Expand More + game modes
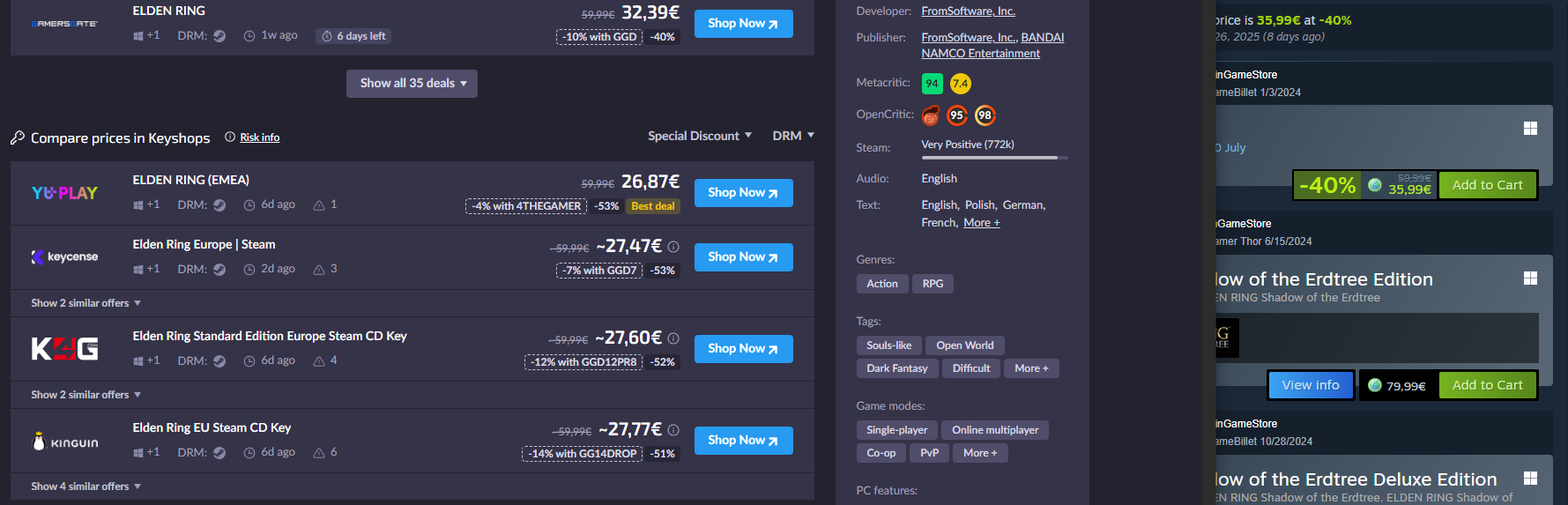 click(x=980, y=453)
